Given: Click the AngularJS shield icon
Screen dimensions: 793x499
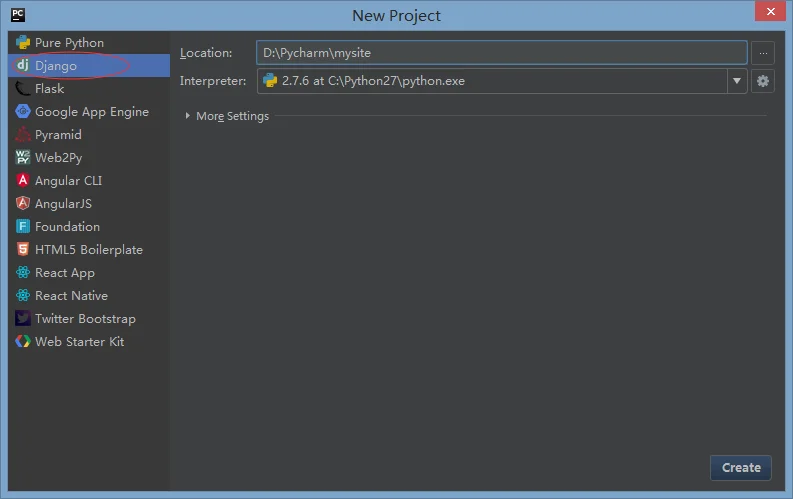Looking at the screenshot, I should (x=23, y=203).
